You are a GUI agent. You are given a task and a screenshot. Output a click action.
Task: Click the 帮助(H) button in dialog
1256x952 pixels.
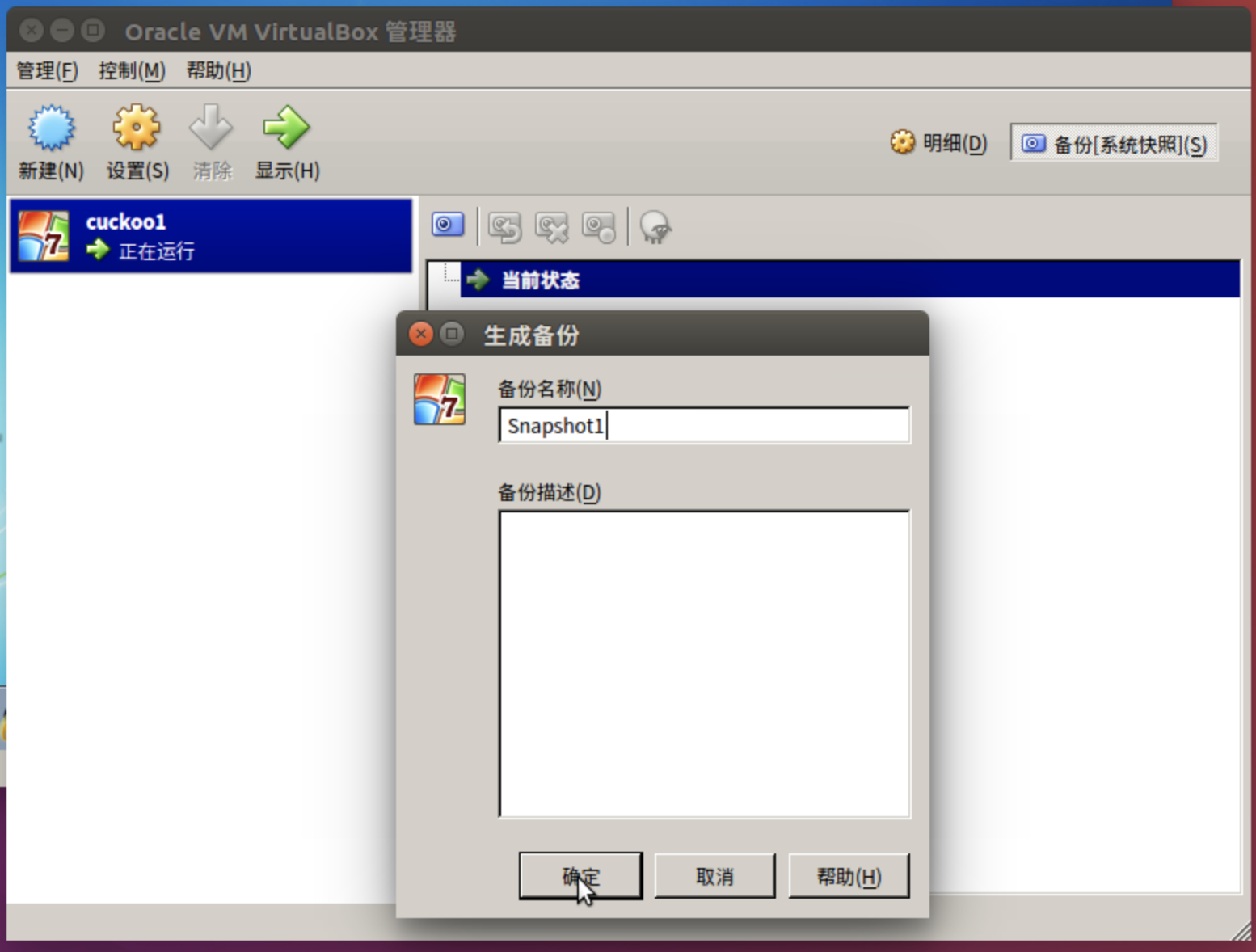[849, 876]
